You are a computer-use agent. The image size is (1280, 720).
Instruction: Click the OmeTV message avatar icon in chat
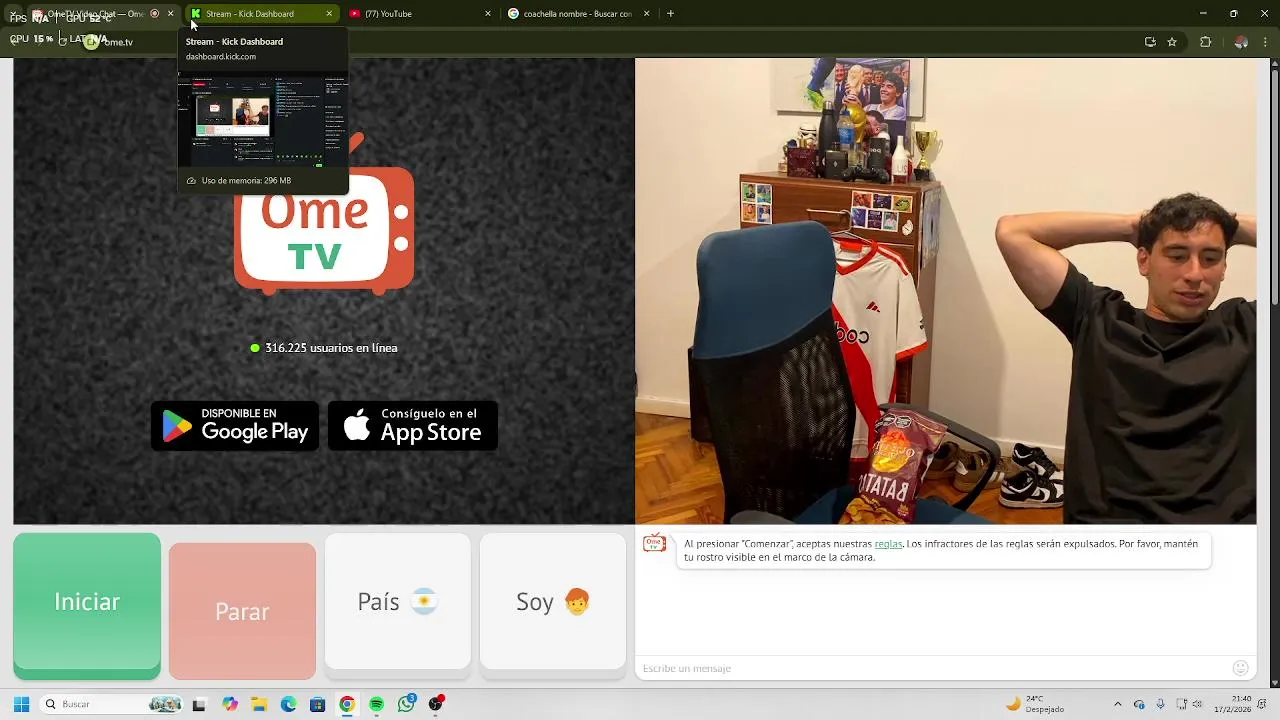point(654,544)
